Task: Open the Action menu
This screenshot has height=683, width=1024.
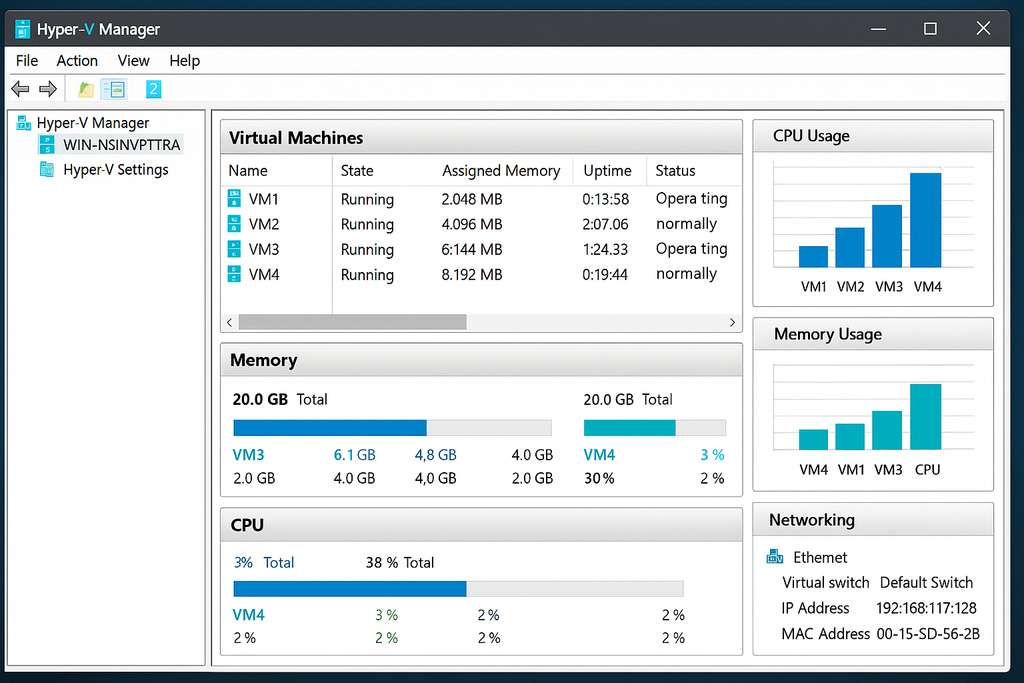Action: [x=77, y=61]
